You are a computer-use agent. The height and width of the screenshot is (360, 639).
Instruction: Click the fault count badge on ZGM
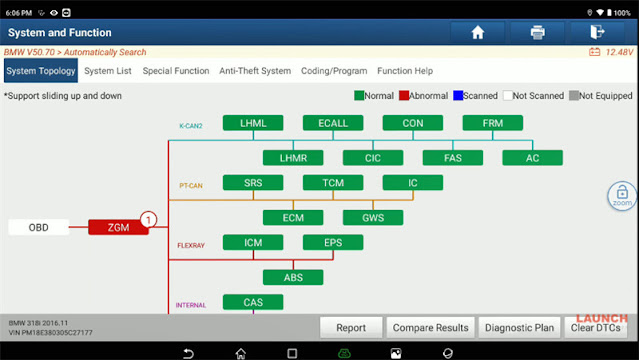[148, 220]
